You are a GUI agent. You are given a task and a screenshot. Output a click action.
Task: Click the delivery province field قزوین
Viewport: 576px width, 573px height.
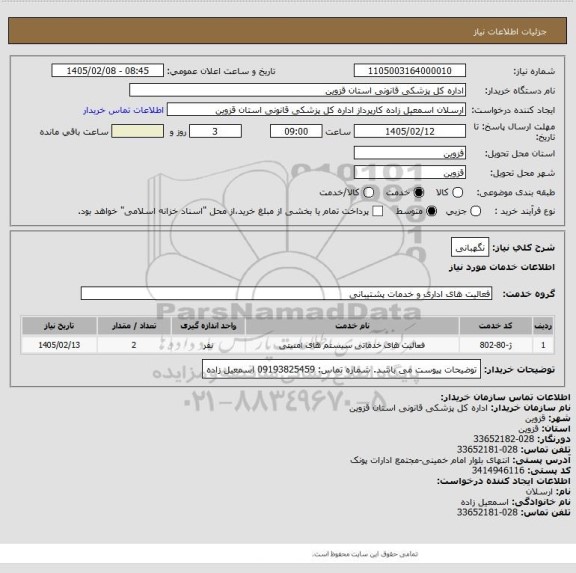[410, 153]
